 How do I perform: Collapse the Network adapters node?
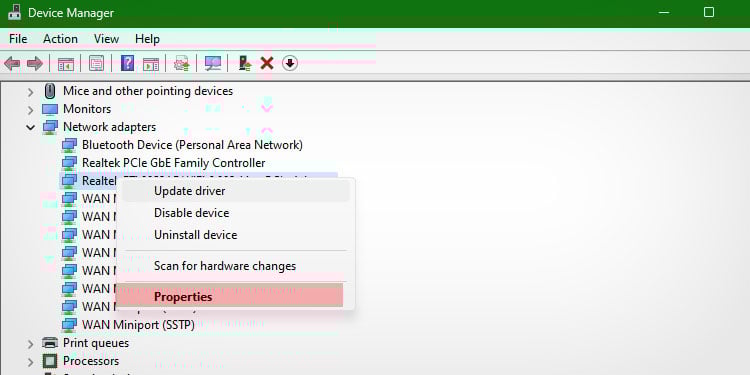(31, 128)
